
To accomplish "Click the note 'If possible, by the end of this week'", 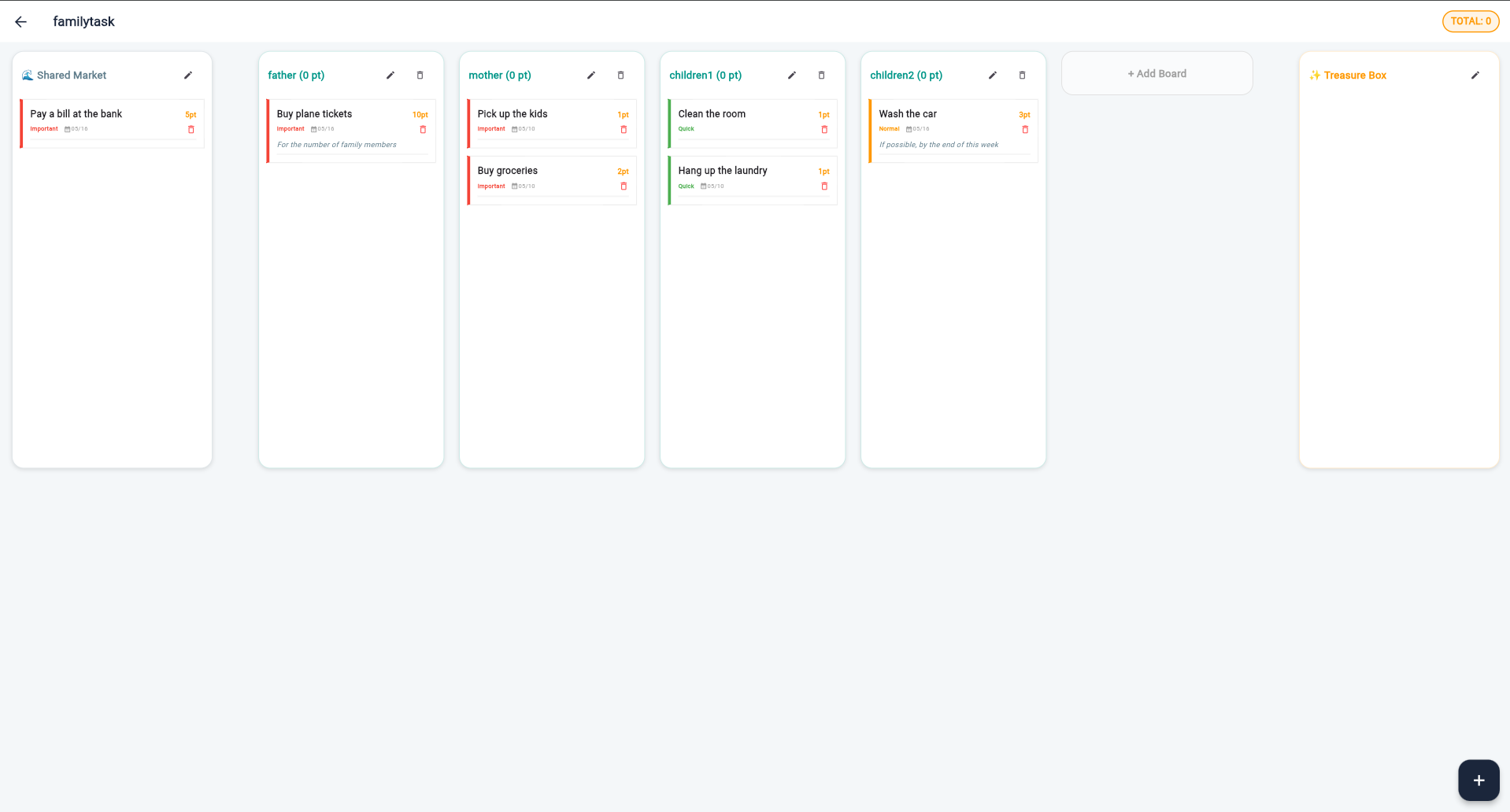I will (938, 145).
